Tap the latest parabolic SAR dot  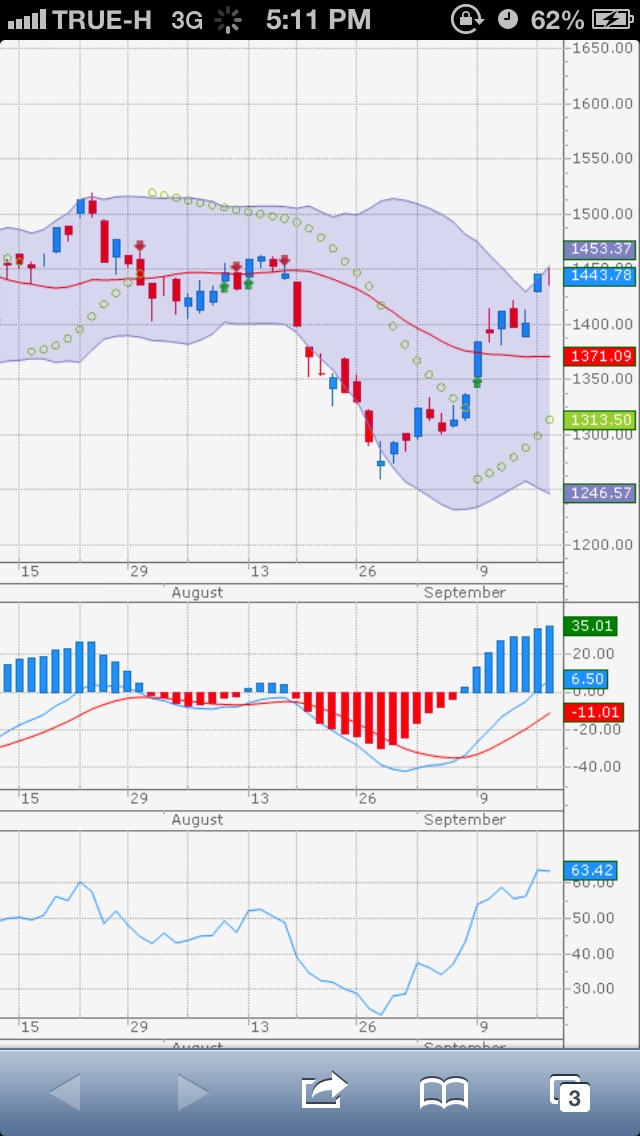click(x=549, y=419)
